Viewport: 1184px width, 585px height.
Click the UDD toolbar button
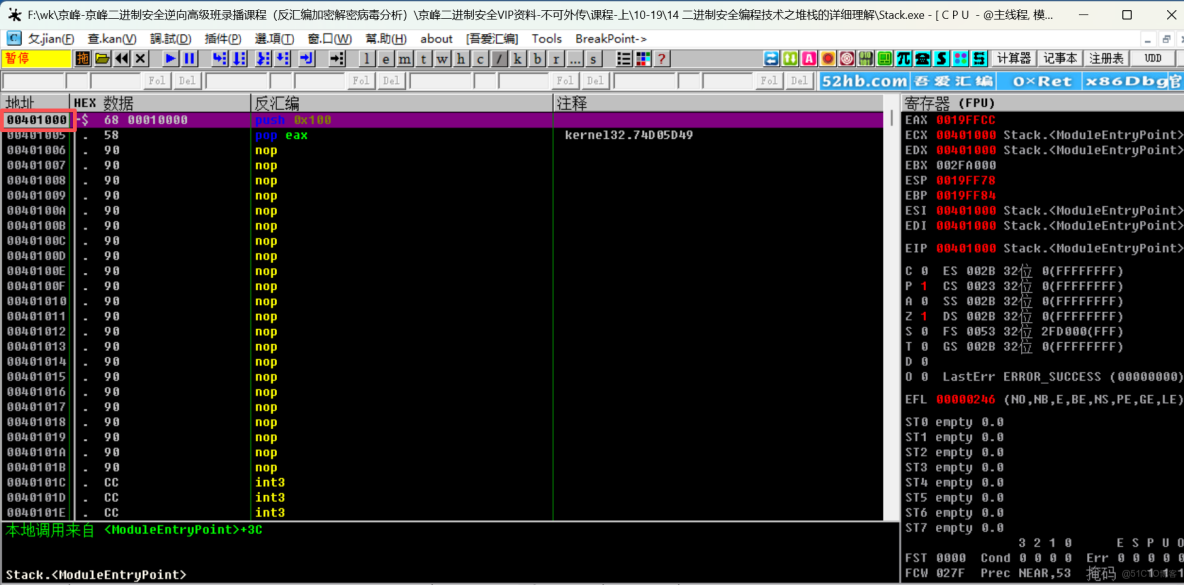[x=1152, y=58]
